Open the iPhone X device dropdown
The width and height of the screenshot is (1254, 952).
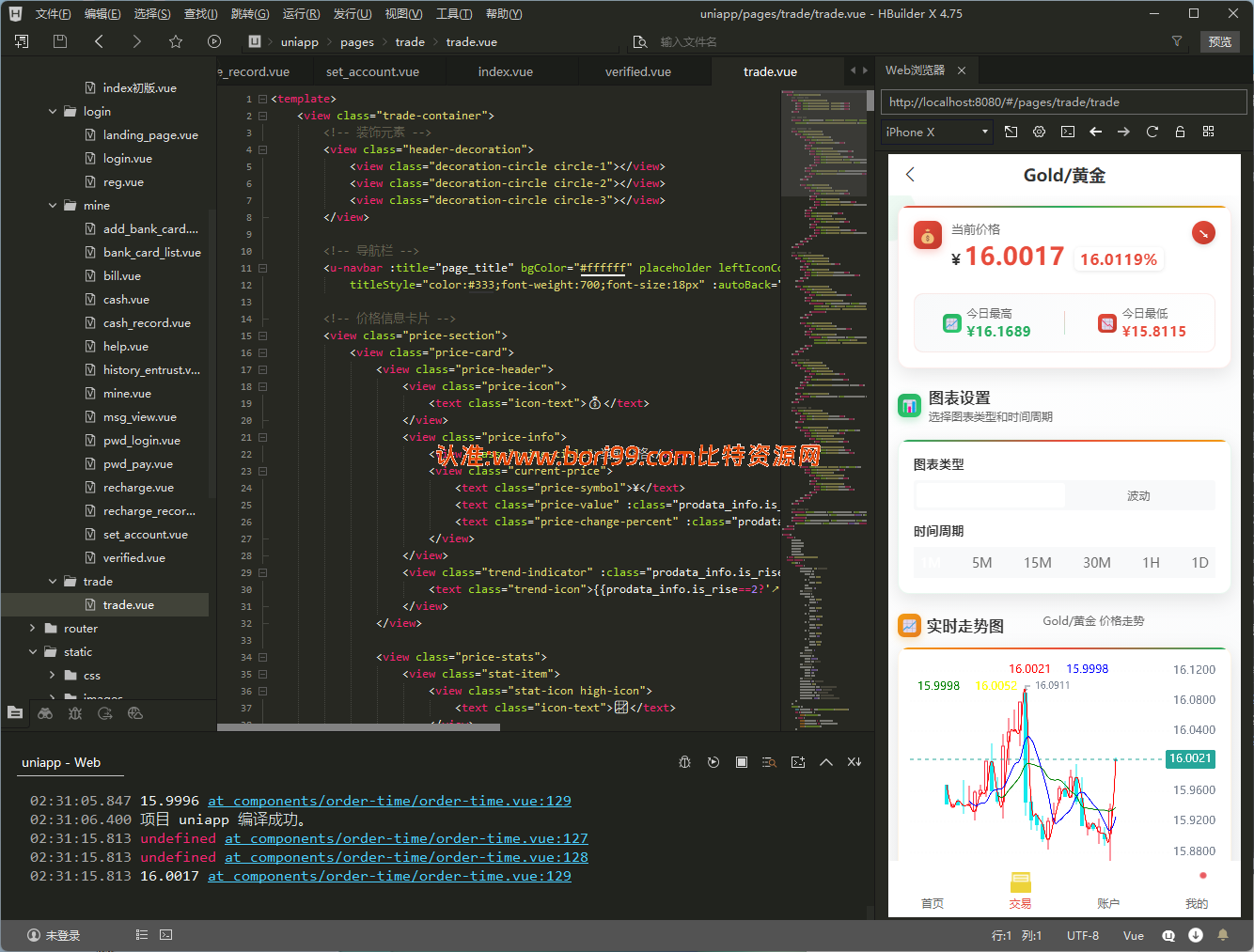[937, 132]
